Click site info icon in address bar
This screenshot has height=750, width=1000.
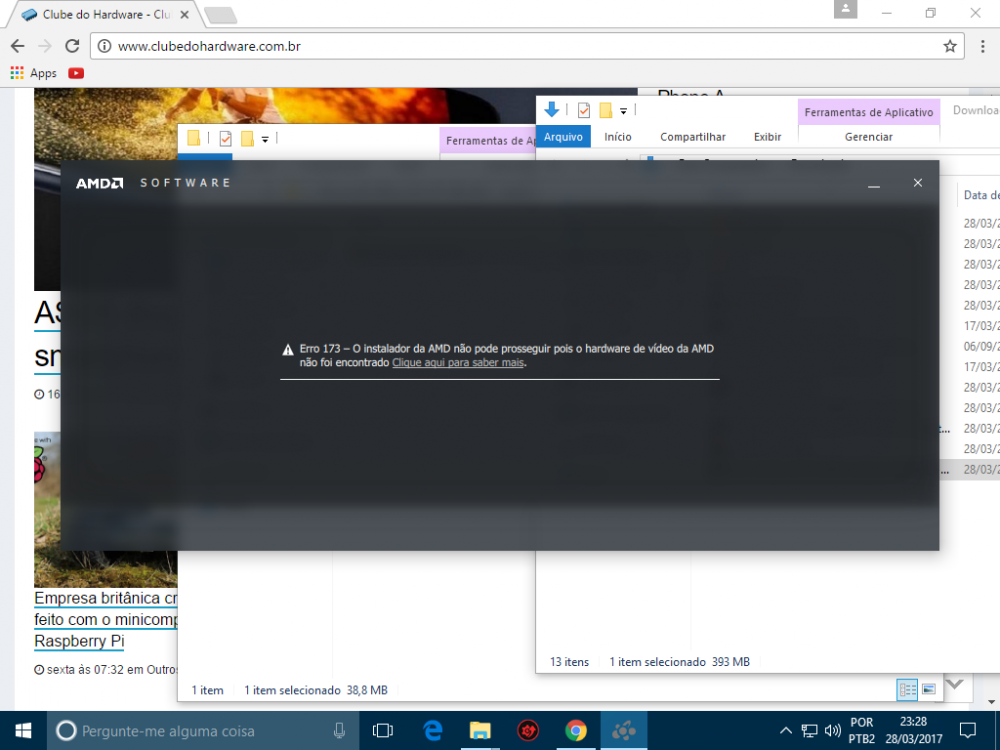(104, 46)
